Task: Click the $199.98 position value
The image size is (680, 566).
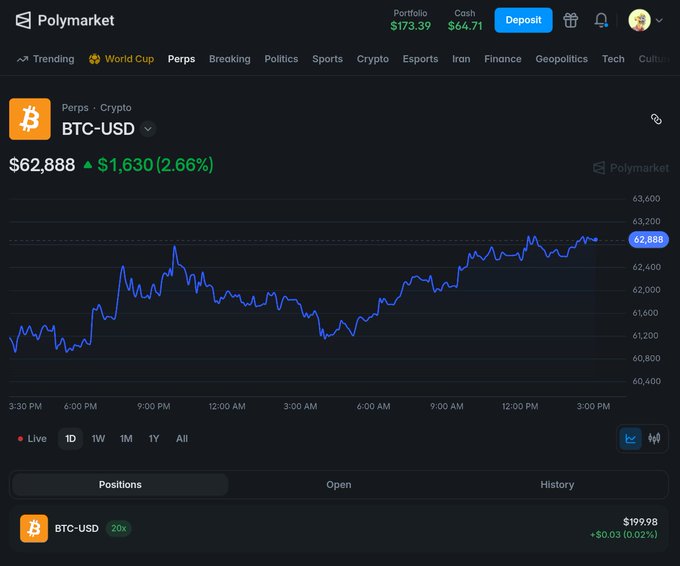Action: click(640, 522)
